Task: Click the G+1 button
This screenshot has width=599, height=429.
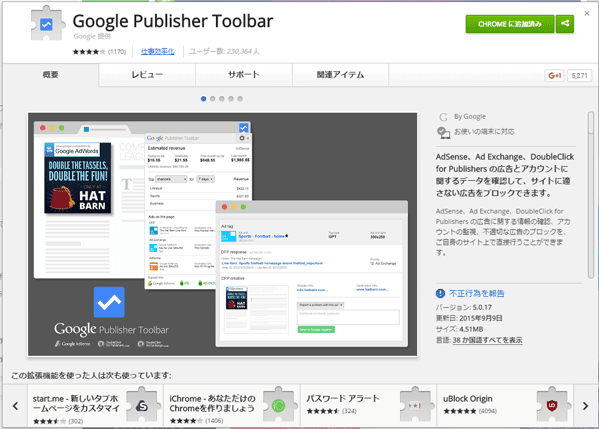Action: pyautogui.click(x=554, y=75)
